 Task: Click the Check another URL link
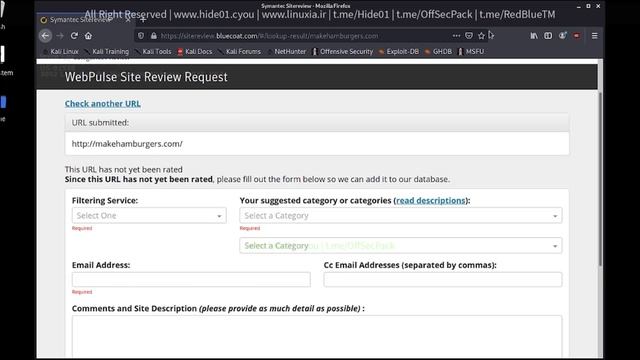(x=102, y=104)
